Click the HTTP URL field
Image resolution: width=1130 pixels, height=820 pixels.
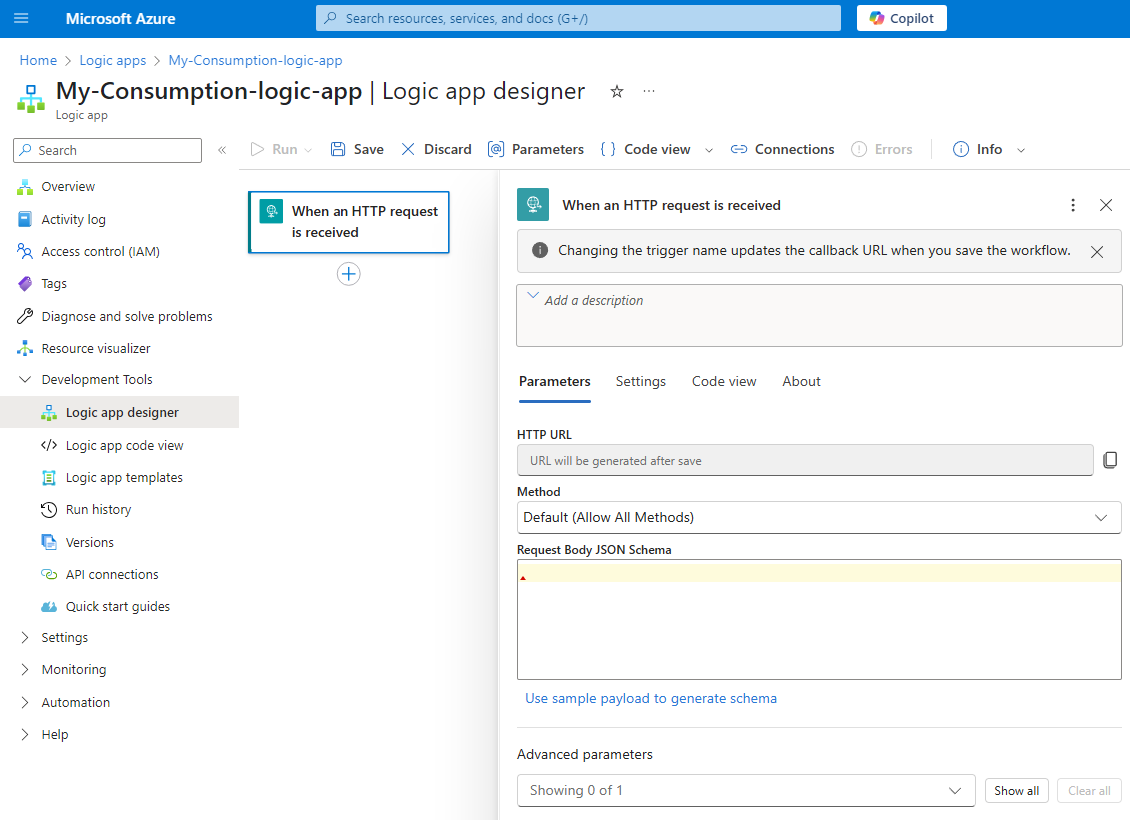(805, 460)
